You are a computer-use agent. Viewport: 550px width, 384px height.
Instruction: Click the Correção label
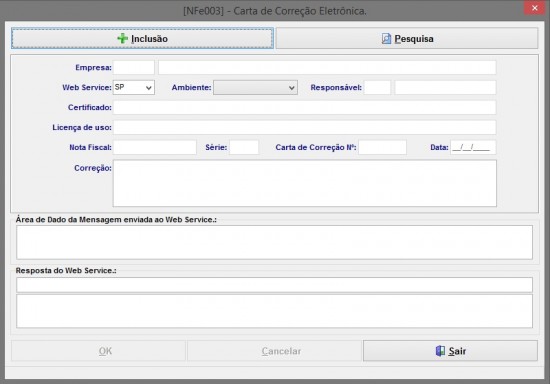93,168
